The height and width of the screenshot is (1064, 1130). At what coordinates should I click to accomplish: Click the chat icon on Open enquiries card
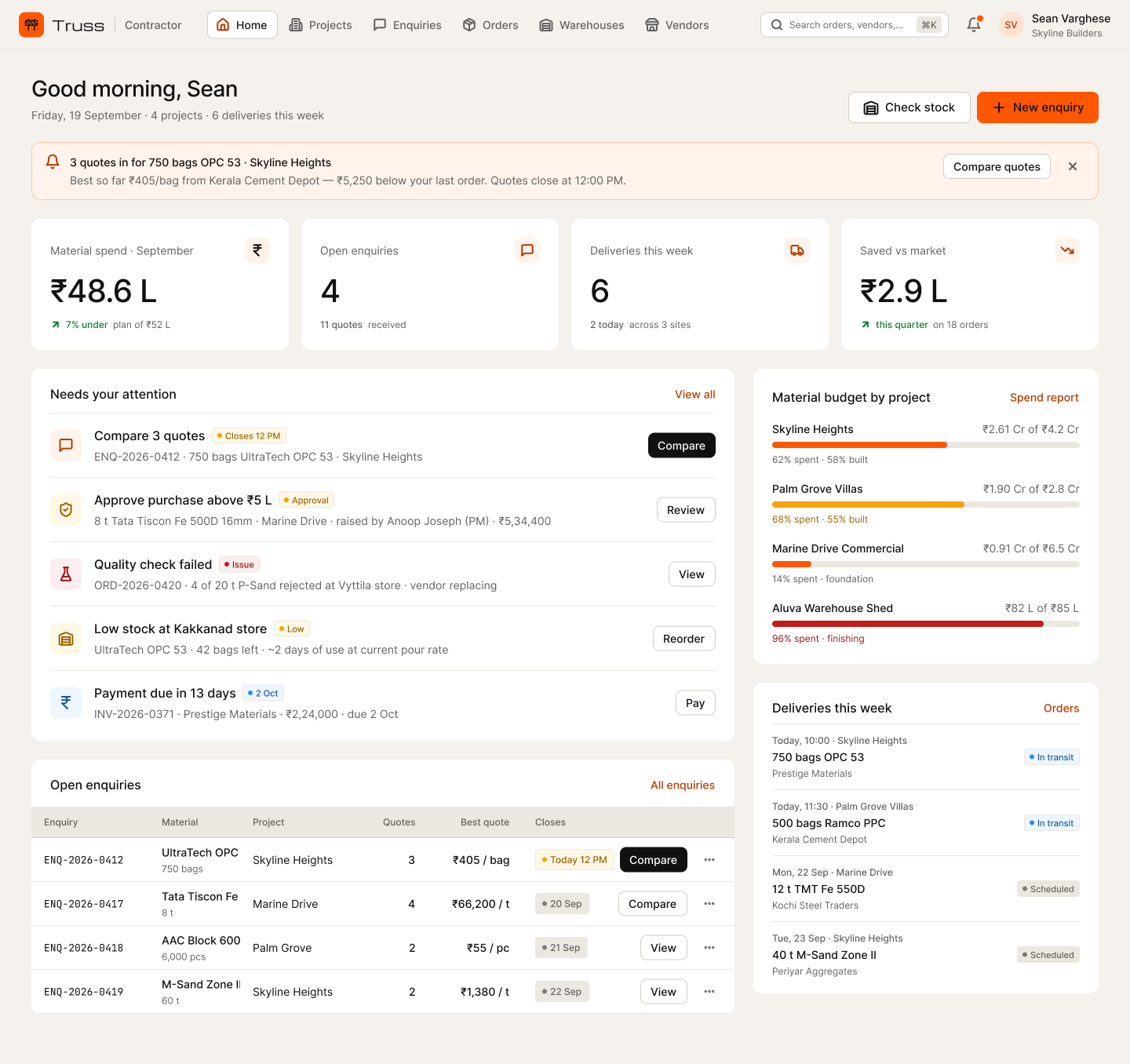[527, 250]
